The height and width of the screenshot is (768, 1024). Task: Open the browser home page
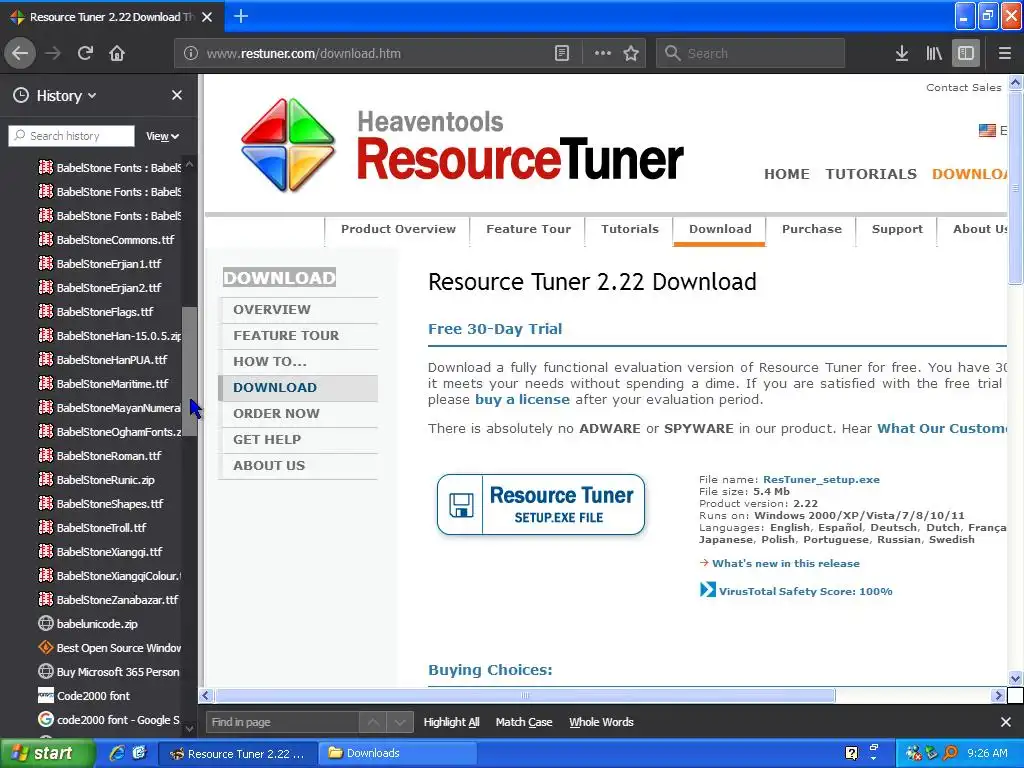[117, 53]
